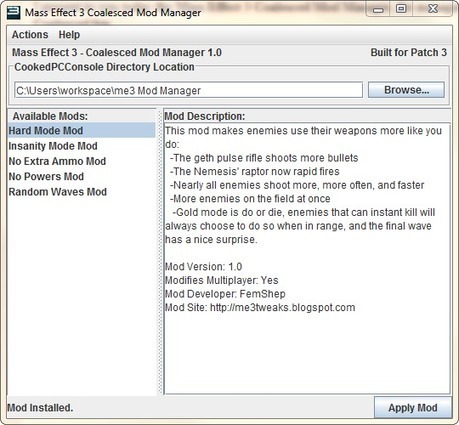This screenshot has height=425, width=459.
Task: Click the app icon in title bar
Action: 13,13
